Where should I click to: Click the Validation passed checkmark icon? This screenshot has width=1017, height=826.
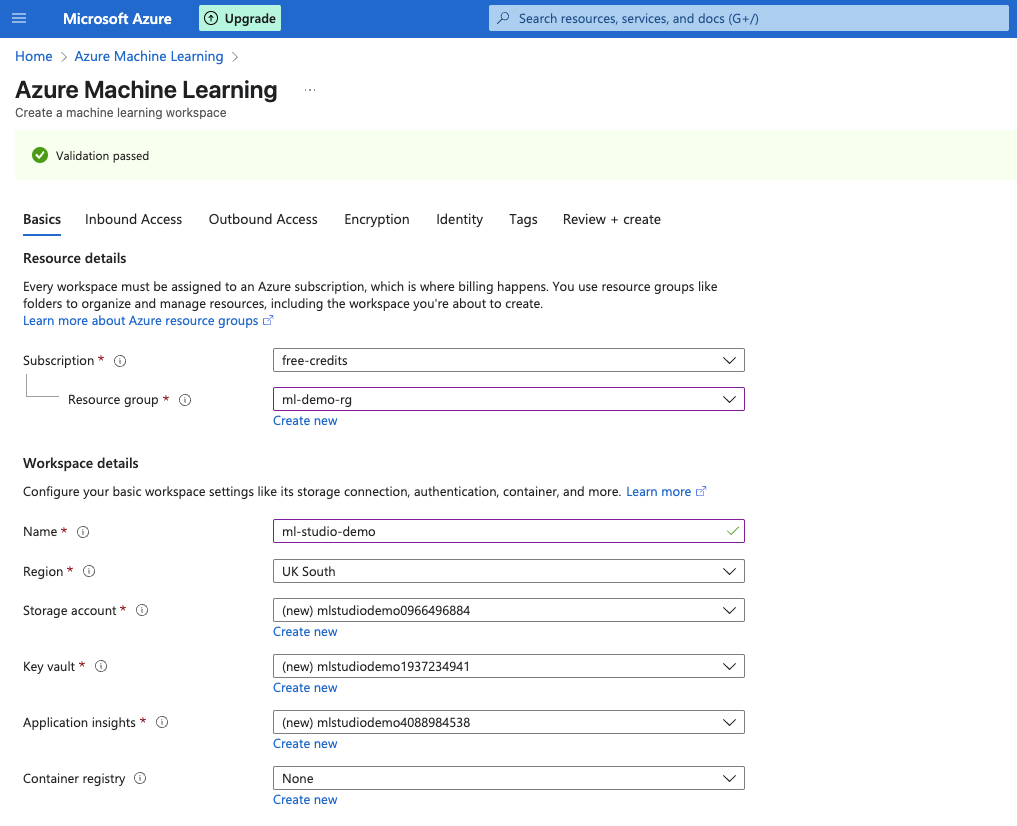tap(40, 155)
